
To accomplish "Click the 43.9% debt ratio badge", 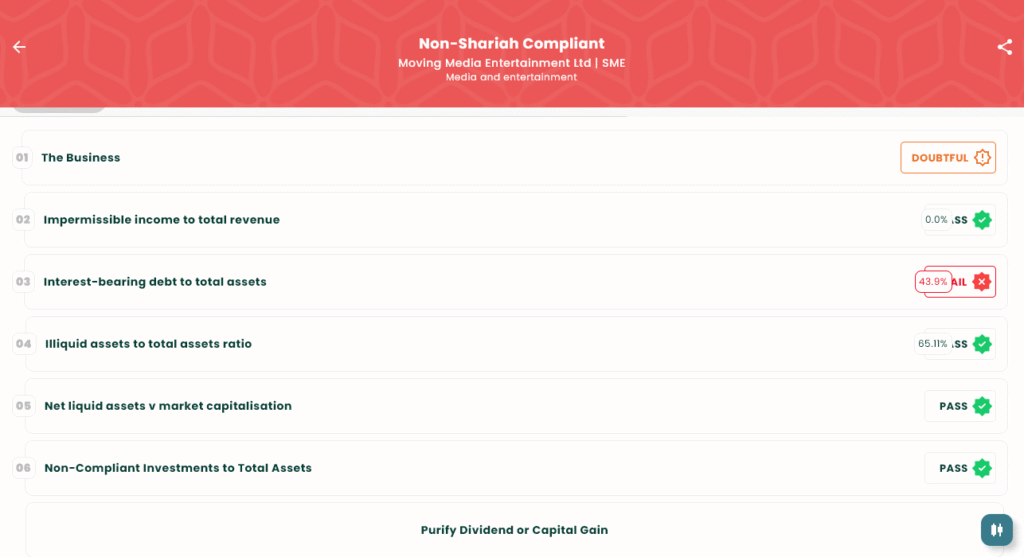I will [x=932, y=282].
